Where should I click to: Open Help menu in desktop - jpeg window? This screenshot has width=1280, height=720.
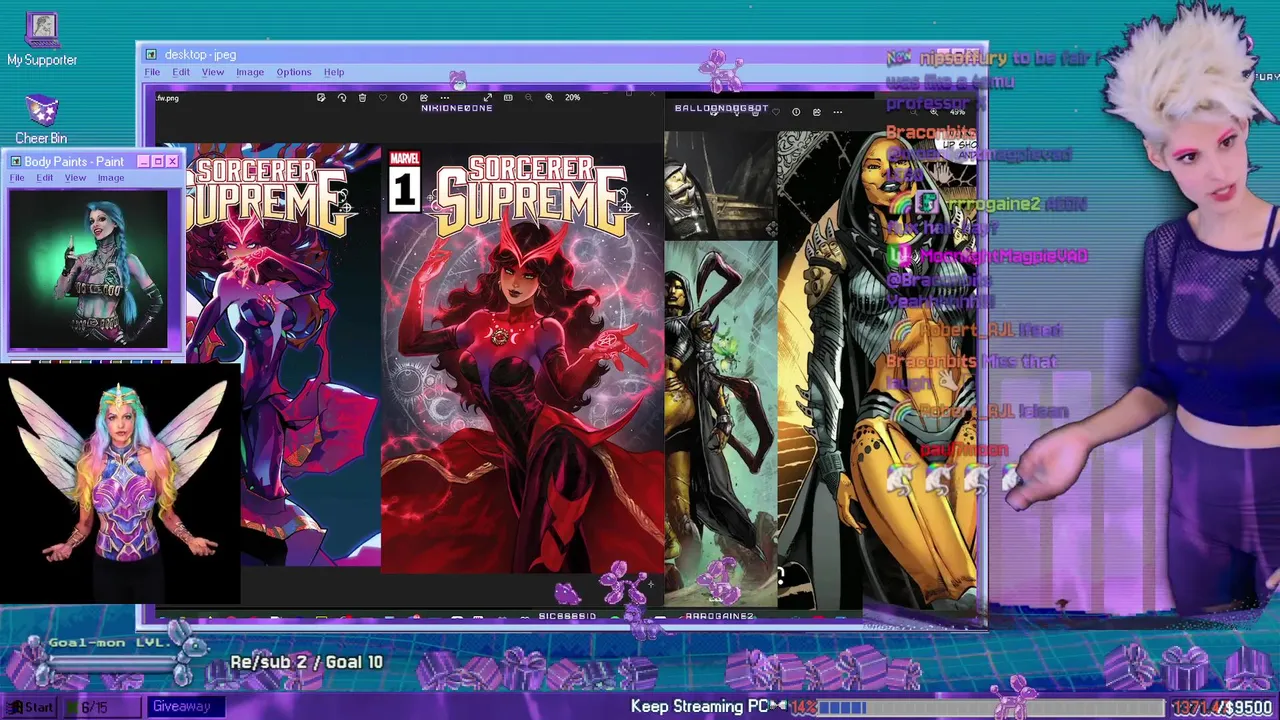point(334,72)
